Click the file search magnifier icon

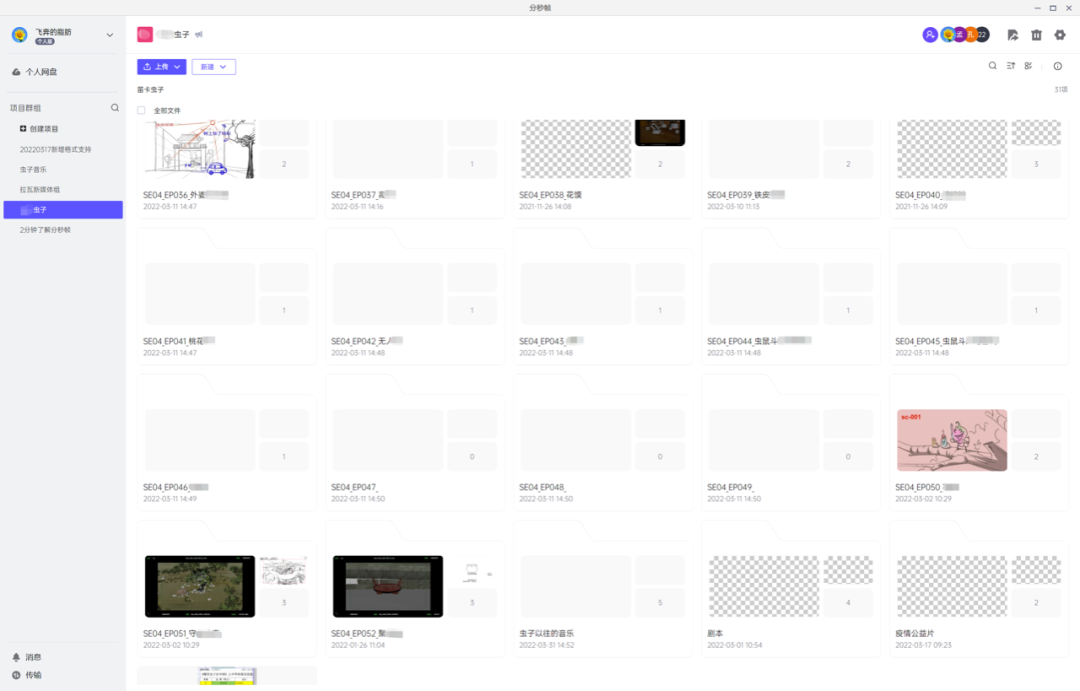tap(993, 66)
